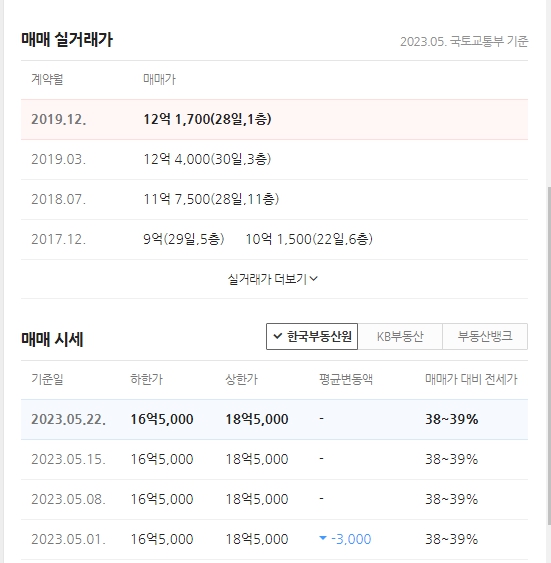Click the blue down-triangle before -3,000
551x563 pixels.
click(x=323, y=538)
